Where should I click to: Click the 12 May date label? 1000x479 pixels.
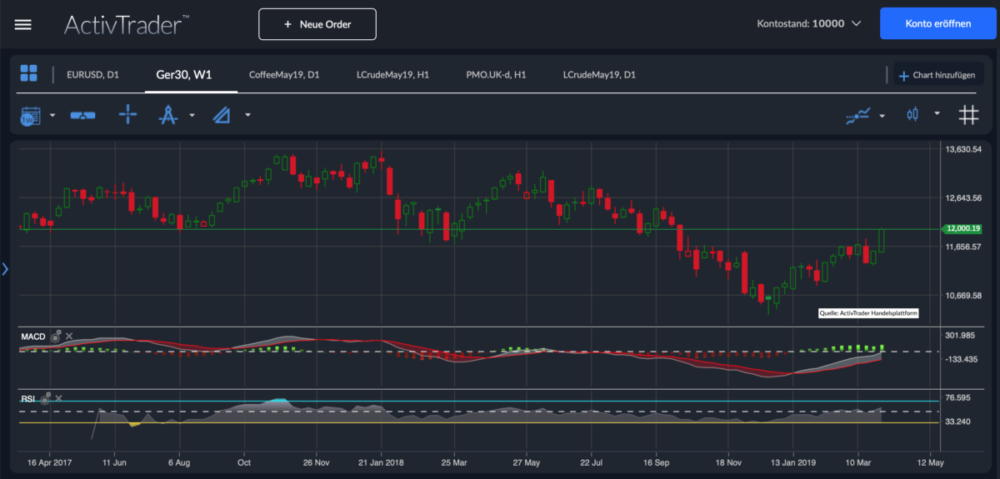[929, 461]
